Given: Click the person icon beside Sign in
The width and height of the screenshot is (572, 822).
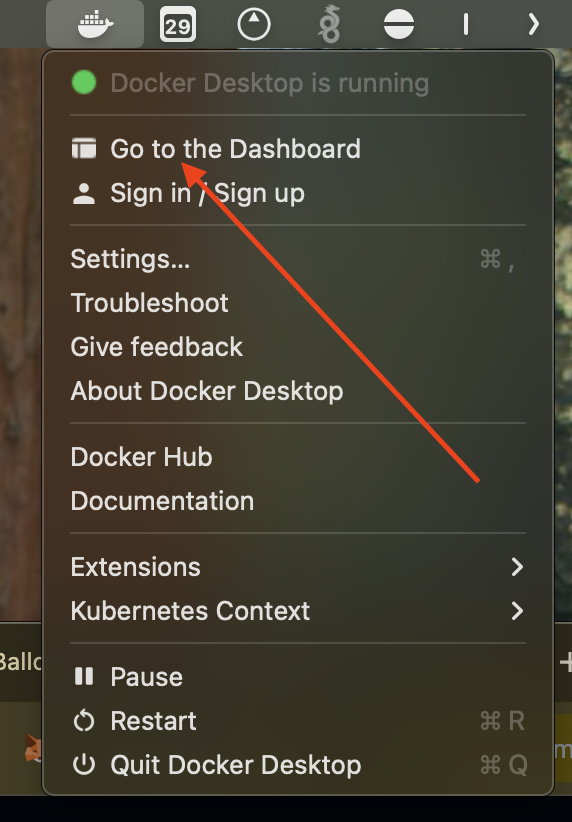Looking at the screenshot, I should point(84,193).
